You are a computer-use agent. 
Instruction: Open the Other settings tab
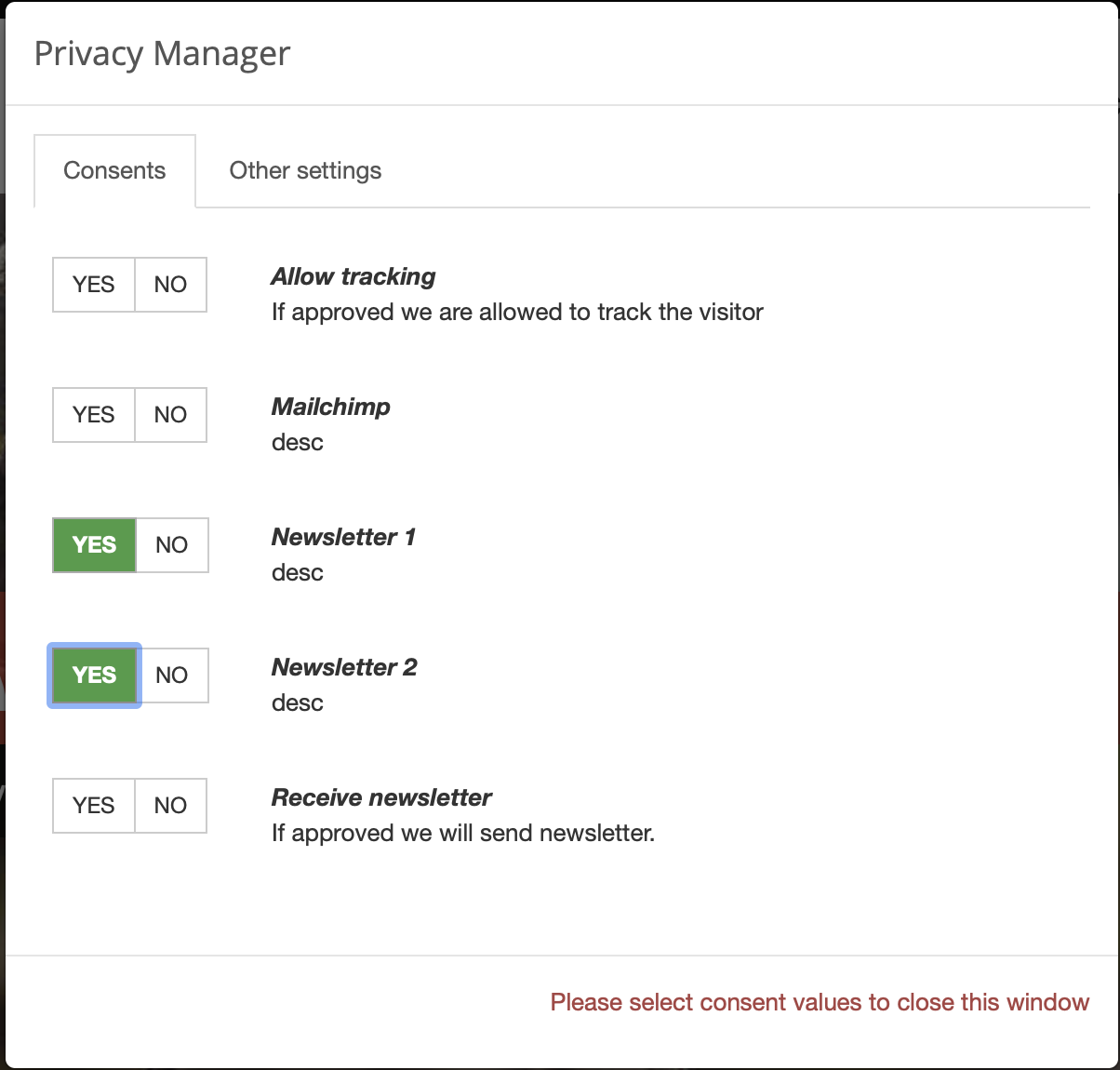(x=305, y=171)
